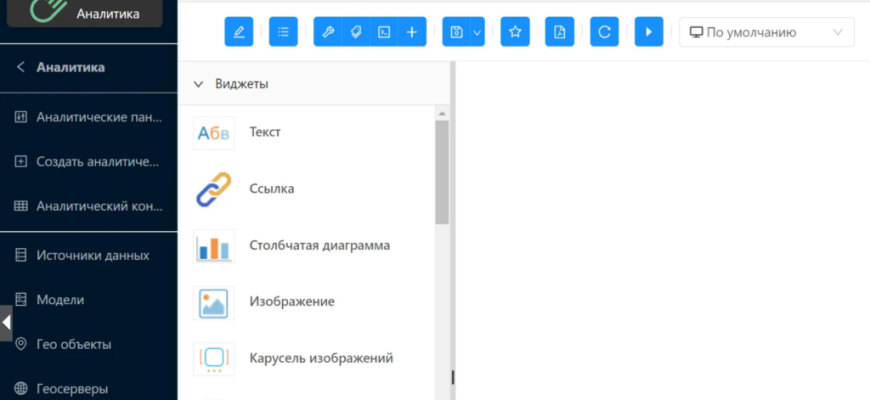Select the 'Столбчатая диаграмма' widget
The width and height of the screenshot is (870, 400).
318,245
